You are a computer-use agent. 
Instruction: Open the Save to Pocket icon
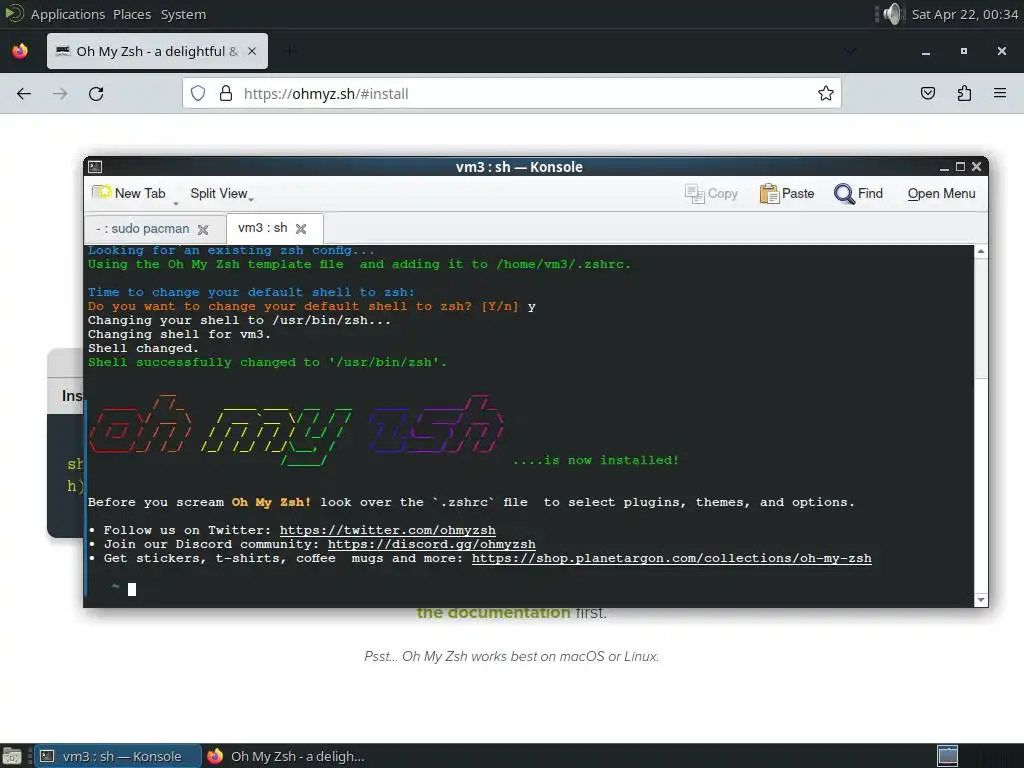[x=927, y=93]
